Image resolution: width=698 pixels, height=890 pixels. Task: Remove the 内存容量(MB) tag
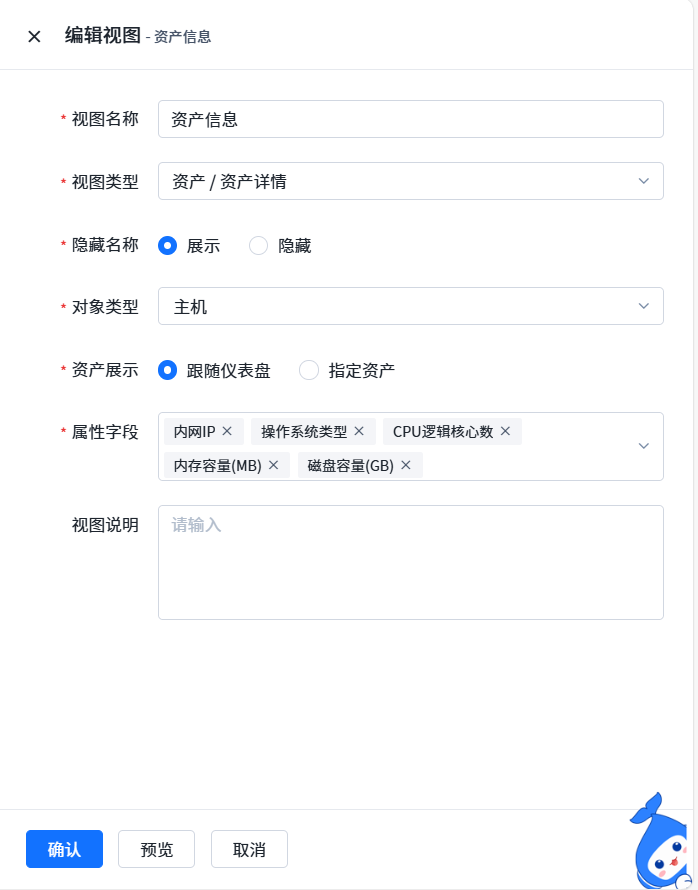pos(273,465)
